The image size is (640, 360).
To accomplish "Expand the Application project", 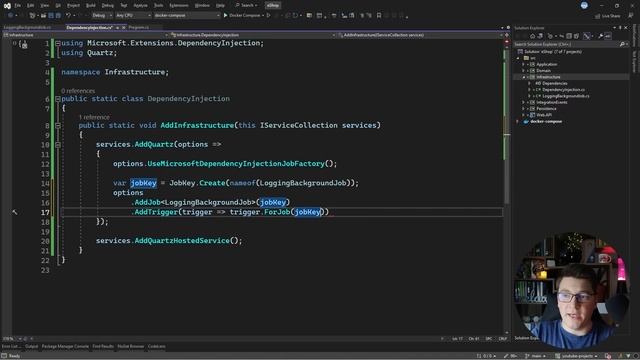I will pos(524,64).
